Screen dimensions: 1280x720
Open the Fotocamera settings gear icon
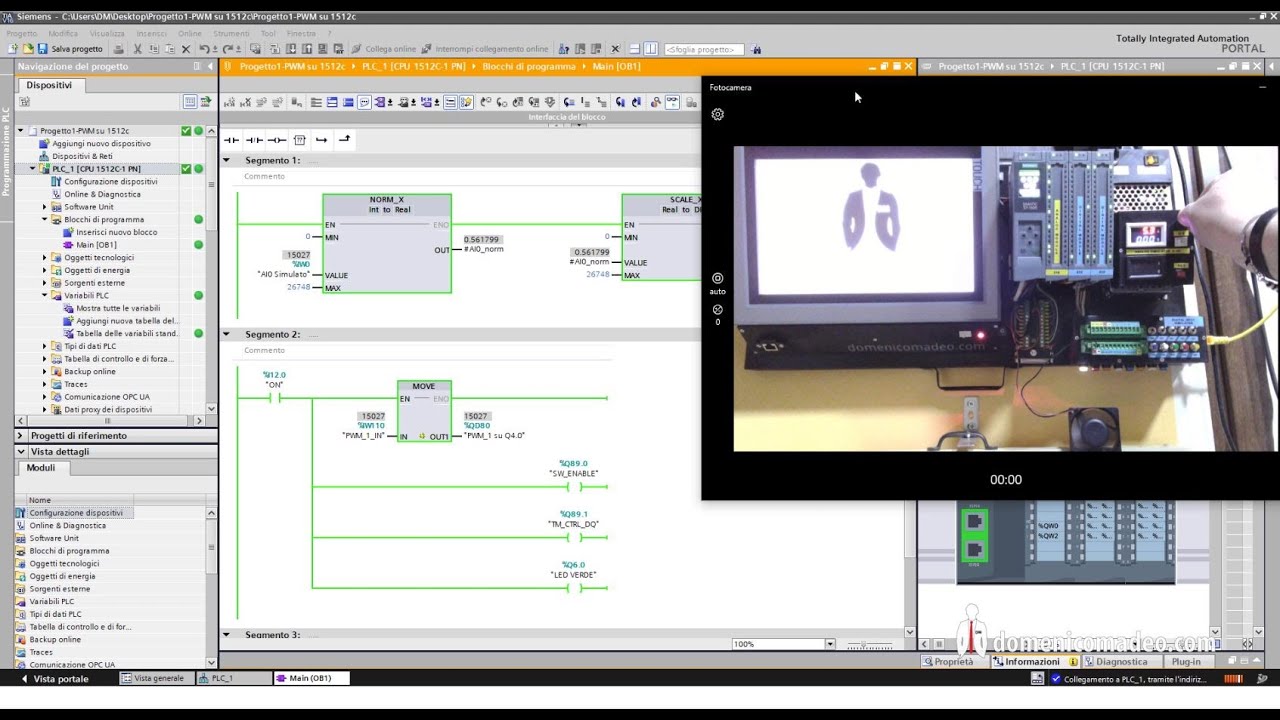point(717,114)
